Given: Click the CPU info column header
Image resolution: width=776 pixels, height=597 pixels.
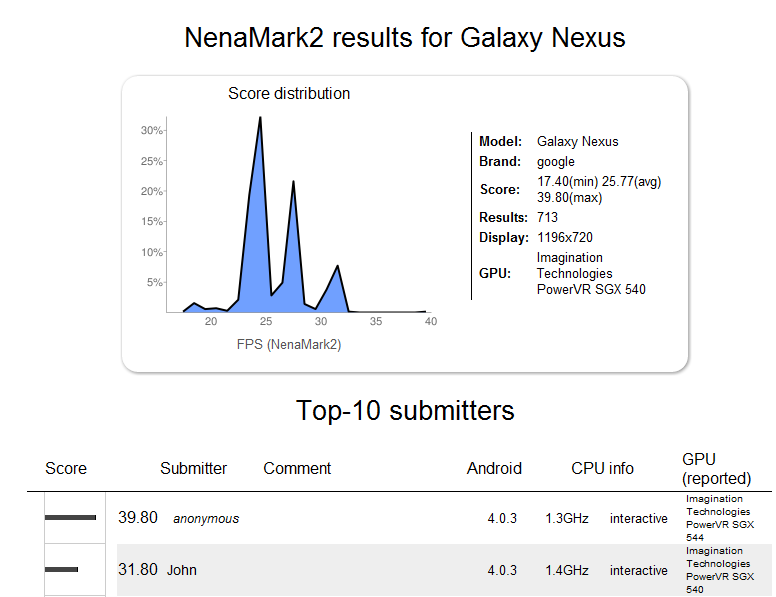Looking at the screenshot, I should pyautogui.click(x=602, y=468).
